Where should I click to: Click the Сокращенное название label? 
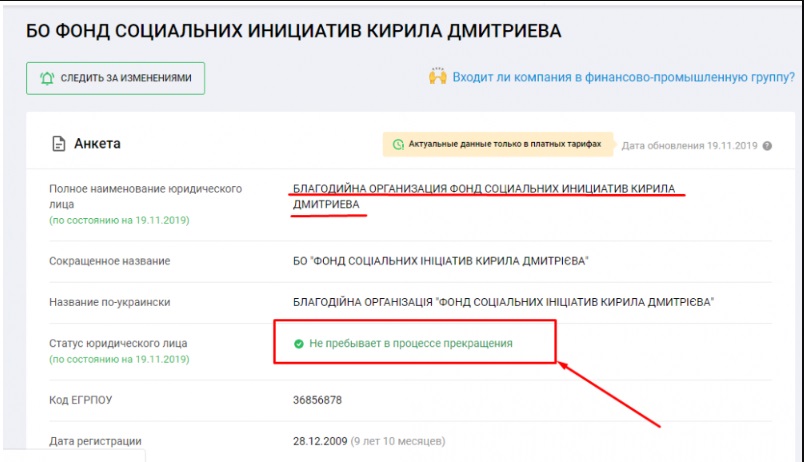pos(109,261)
